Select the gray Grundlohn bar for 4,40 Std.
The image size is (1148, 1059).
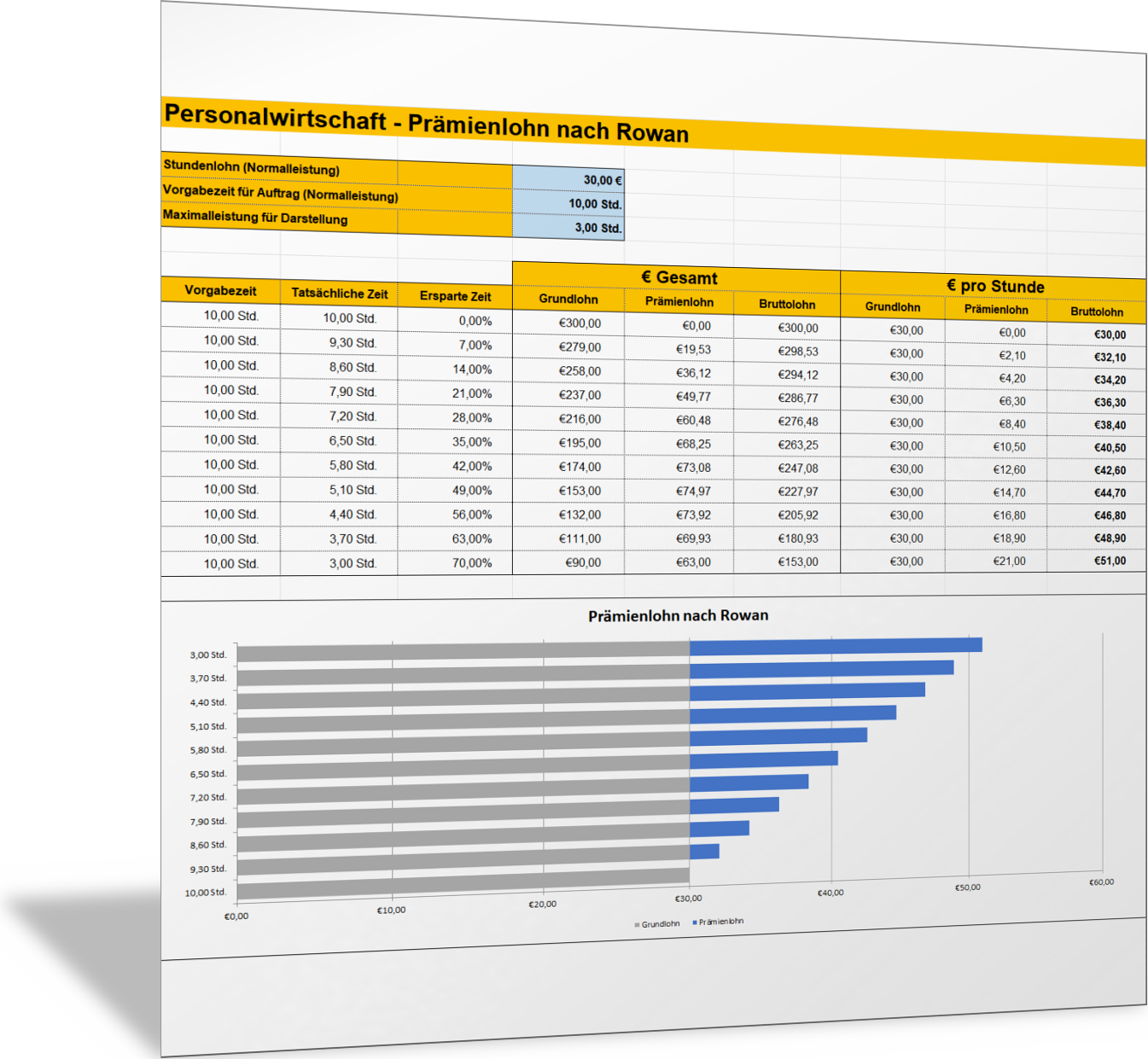(463, 697)
